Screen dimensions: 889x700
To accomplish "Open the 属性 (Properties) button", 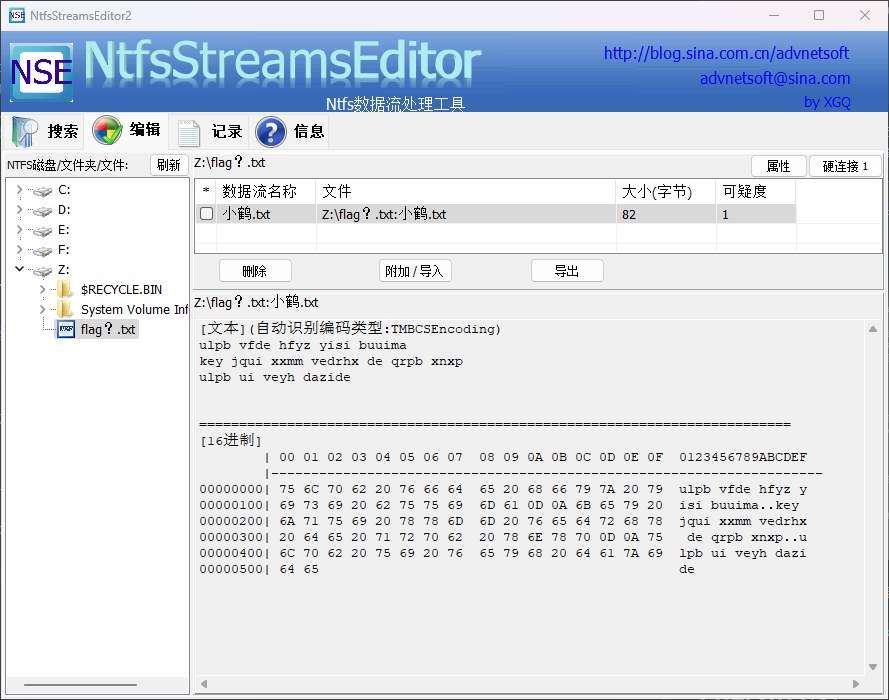I will pyautogui.click(x=778, y=166).
